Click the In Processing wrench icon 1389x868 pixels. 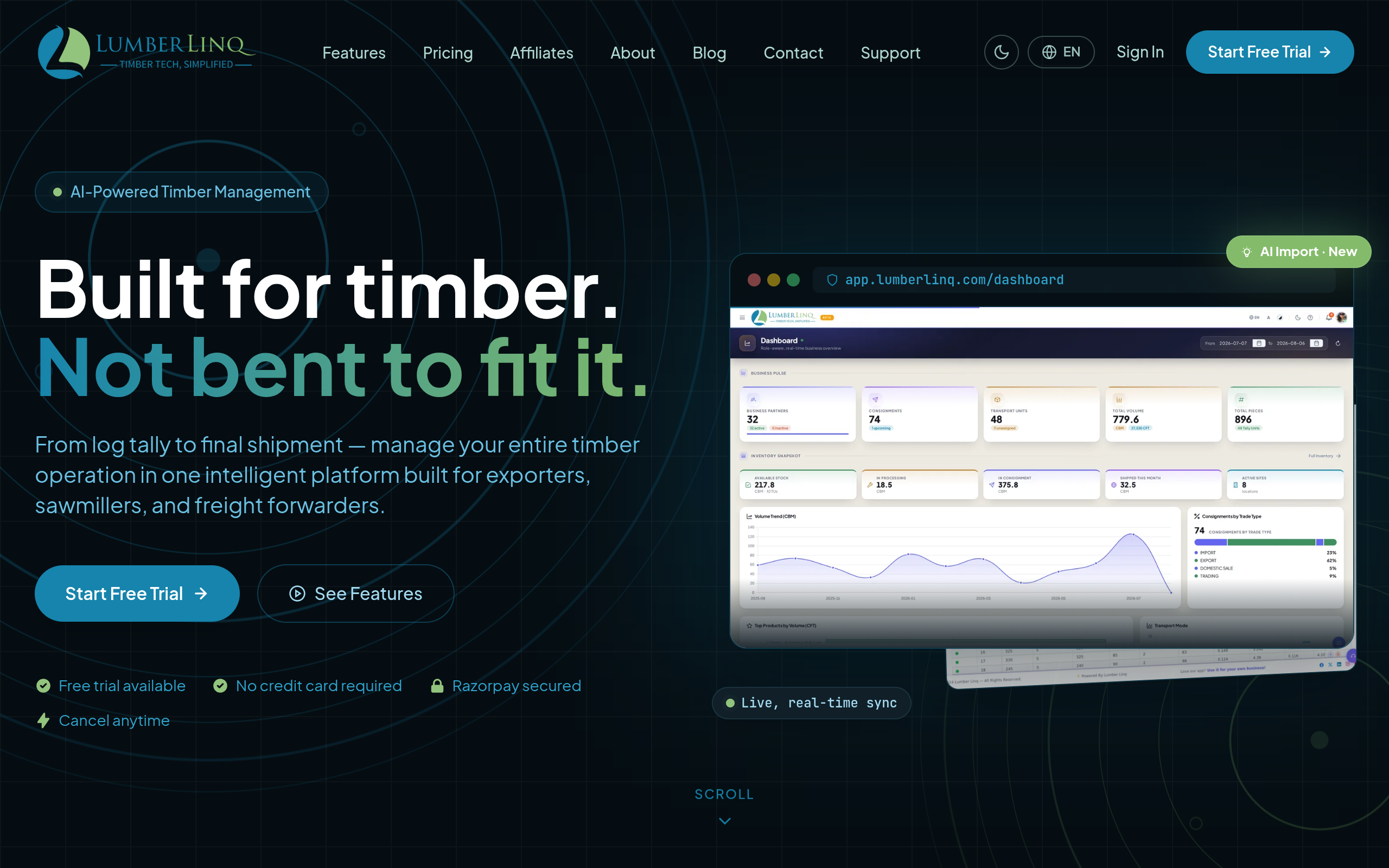pos(870,485)
